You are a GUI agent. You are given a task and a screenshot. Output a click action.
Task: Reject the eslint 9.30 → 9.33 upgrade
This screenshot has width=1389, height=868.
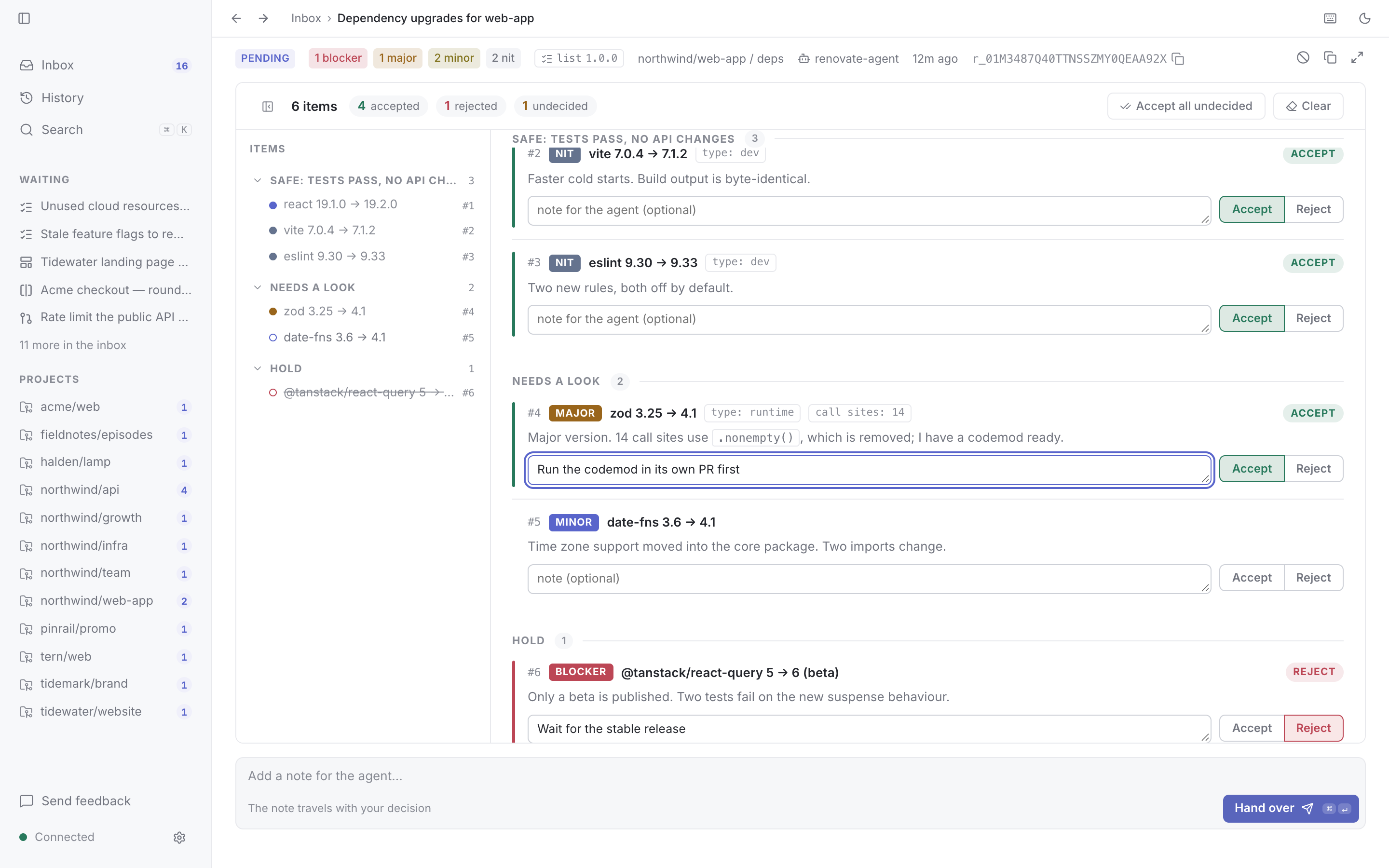(x=1313, y=318)
